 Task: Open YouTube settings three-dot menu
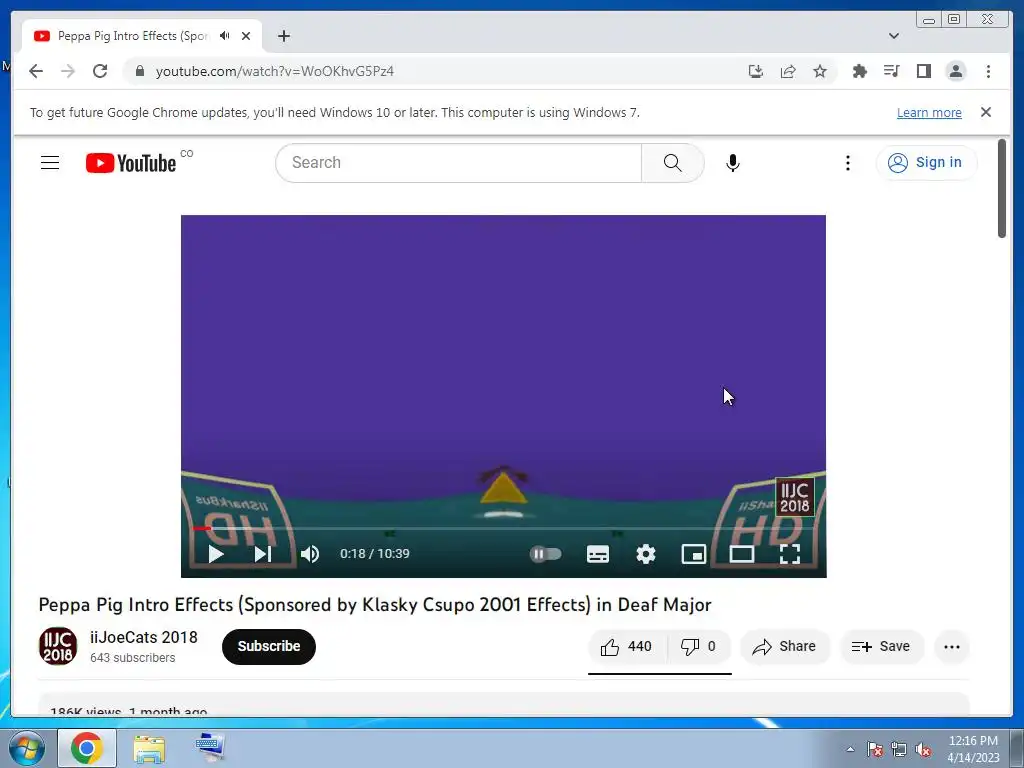pyautogui.click(x=848, y=163)
